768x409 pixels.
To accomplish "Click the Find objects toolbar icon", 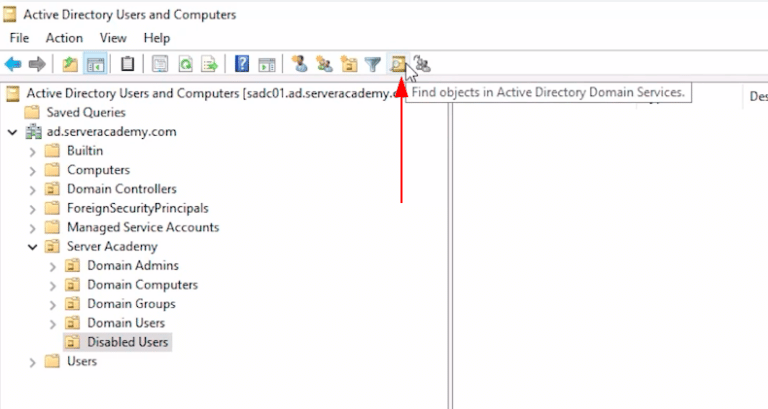I will click(x=398, y=65).
